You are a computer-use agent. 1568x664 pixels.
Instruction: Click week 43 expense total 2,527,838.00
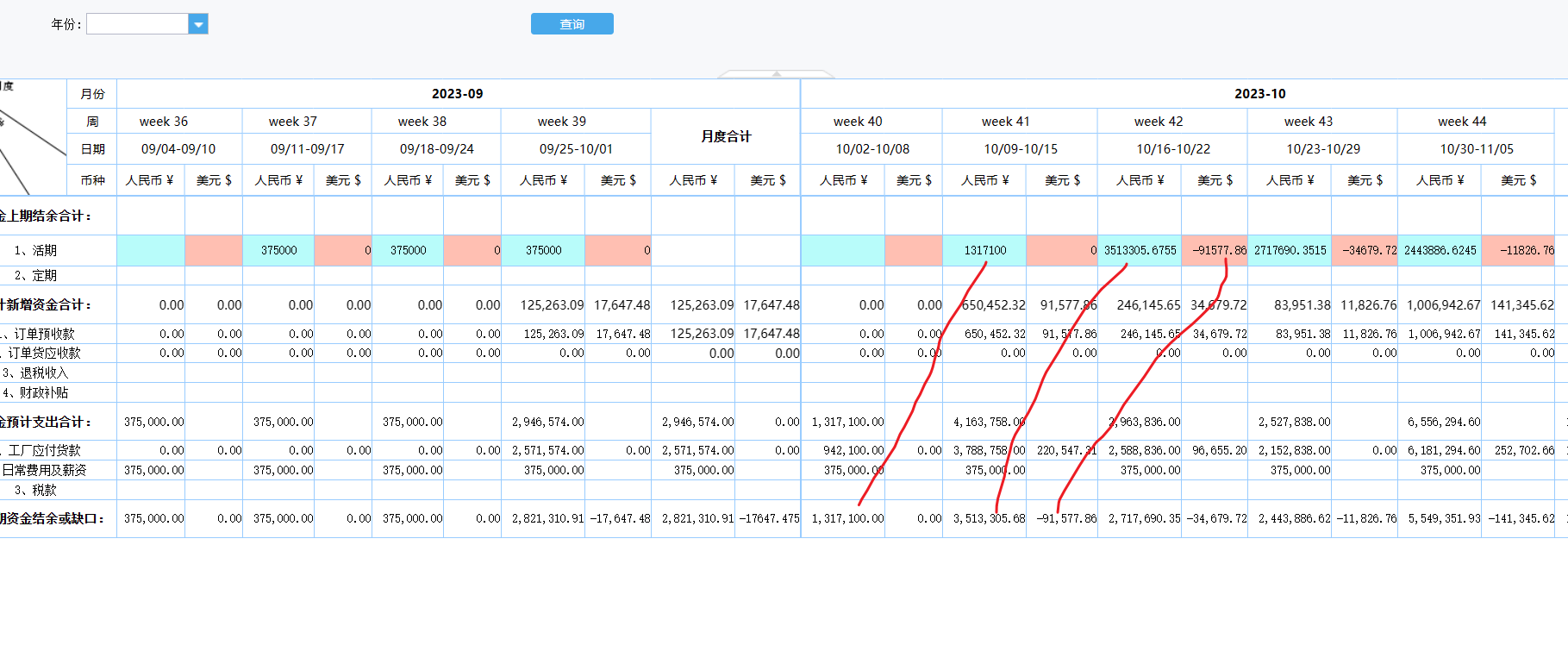point(1294,422)
